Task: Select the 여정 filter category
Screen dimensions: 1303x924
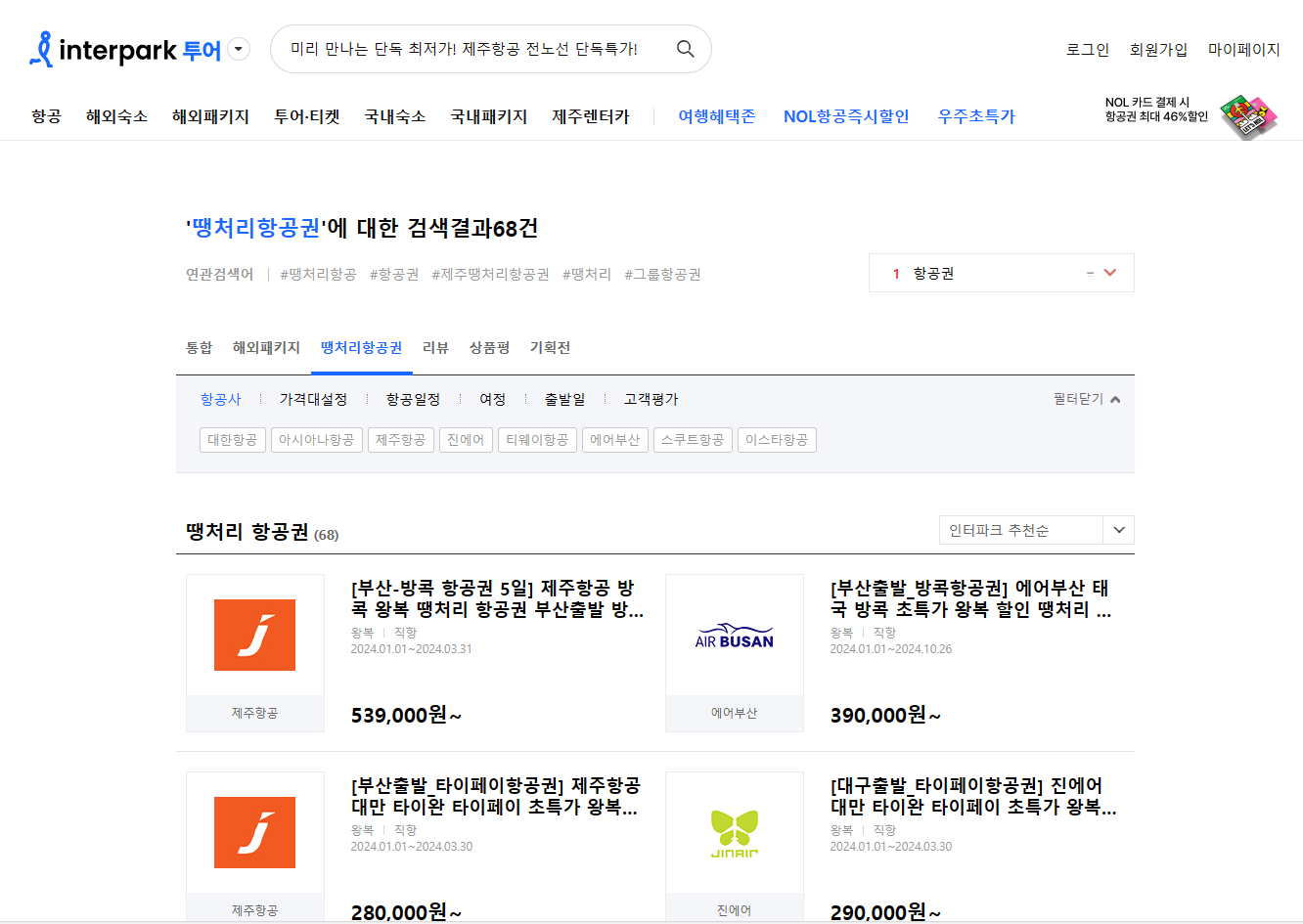Action: pos(492,399)
